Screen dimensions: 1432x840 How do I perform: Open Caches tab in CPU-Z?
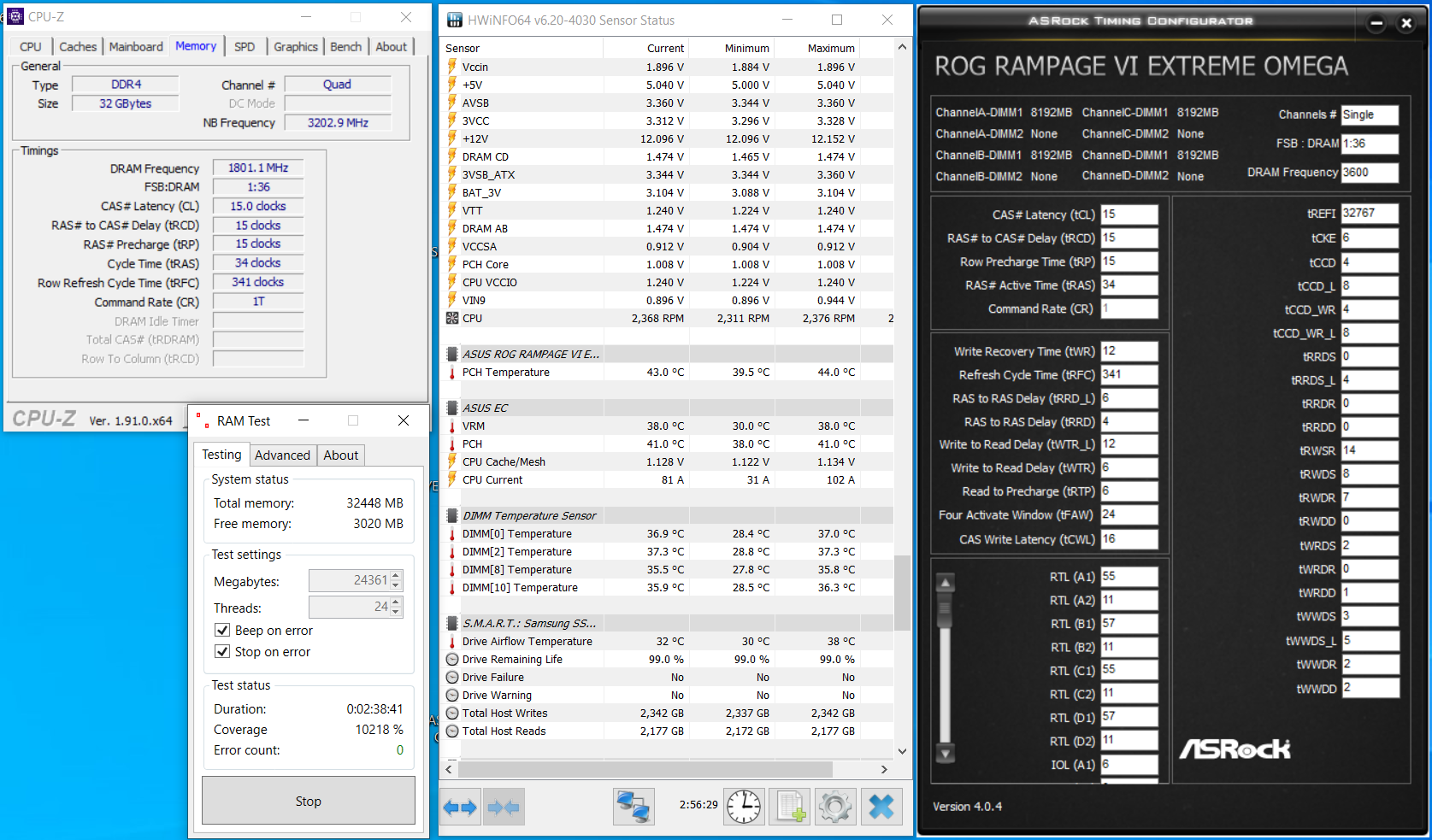pos(78,47)
